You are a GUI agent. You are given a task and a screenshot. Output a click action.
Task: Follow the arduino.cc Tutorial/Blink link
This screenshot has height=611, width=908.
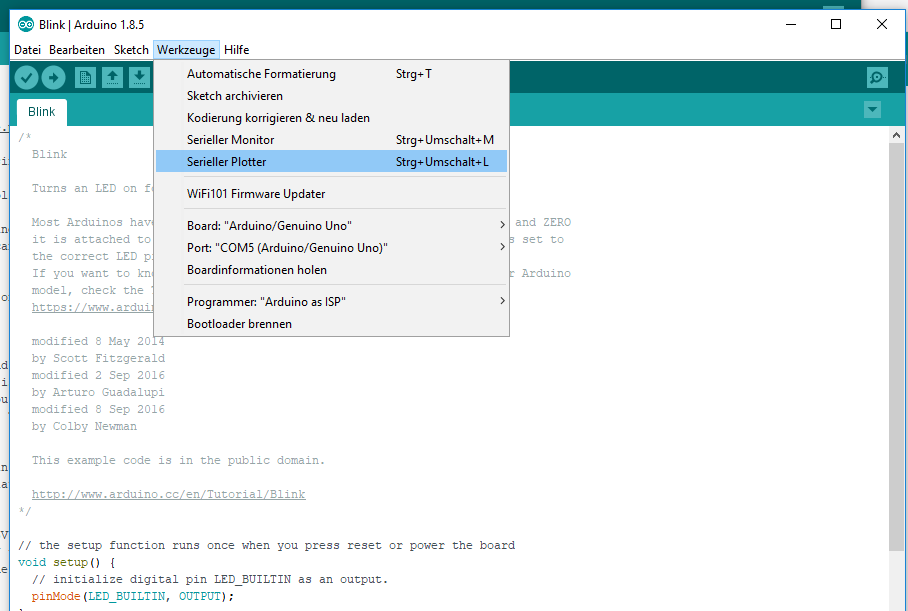point(169,494)
